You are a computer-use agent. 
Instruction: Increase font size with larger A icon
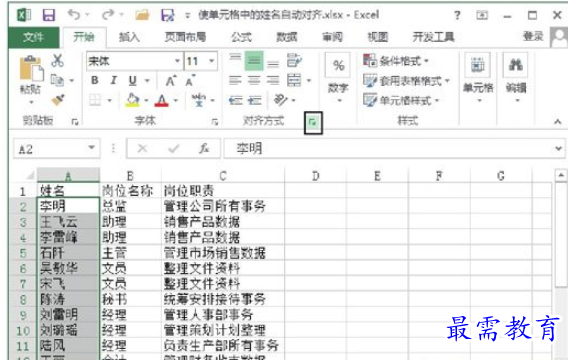(171, 81)
